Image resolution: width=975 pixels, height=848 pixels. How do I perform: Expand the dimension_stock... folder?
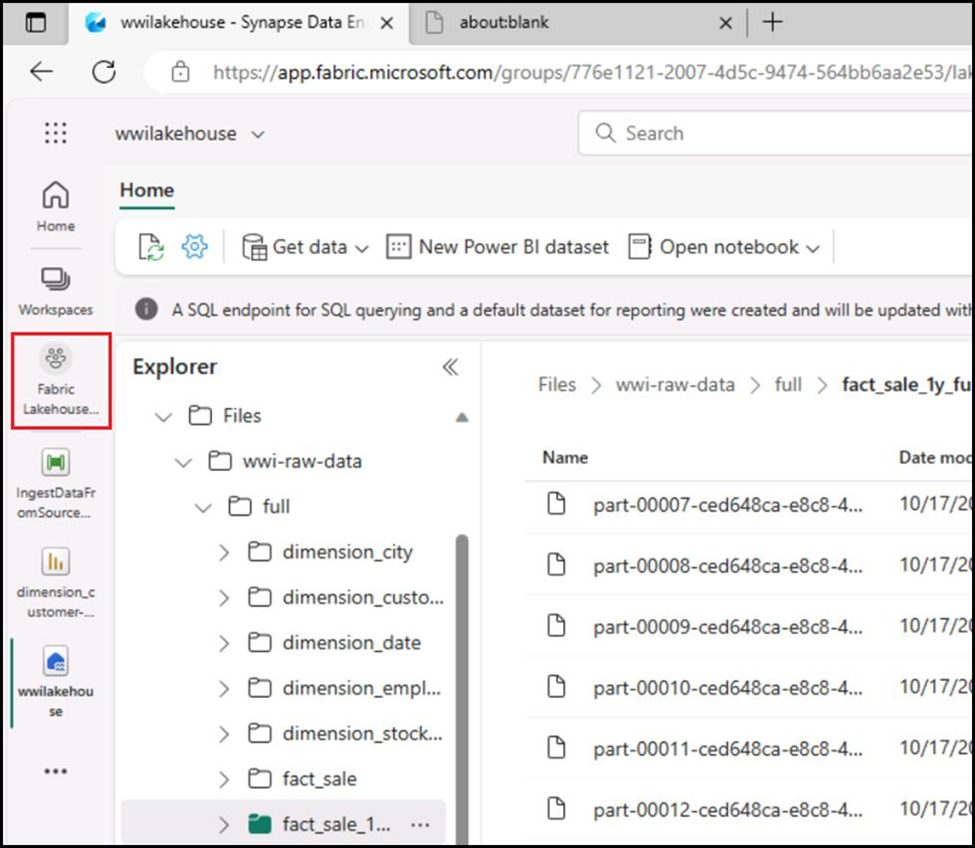(x=224, y=734)
